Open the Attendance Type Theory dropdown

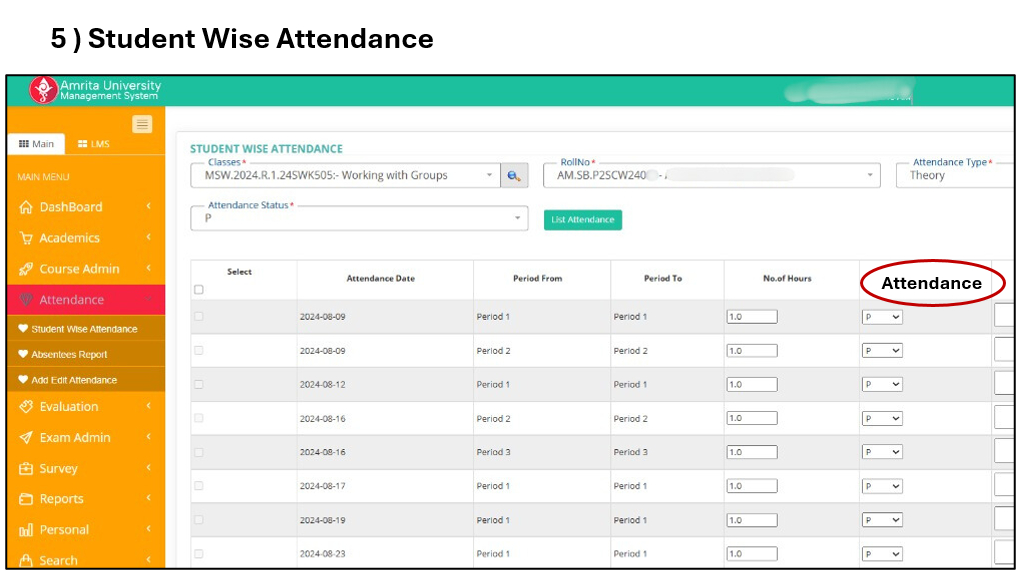tap(960, 175)
